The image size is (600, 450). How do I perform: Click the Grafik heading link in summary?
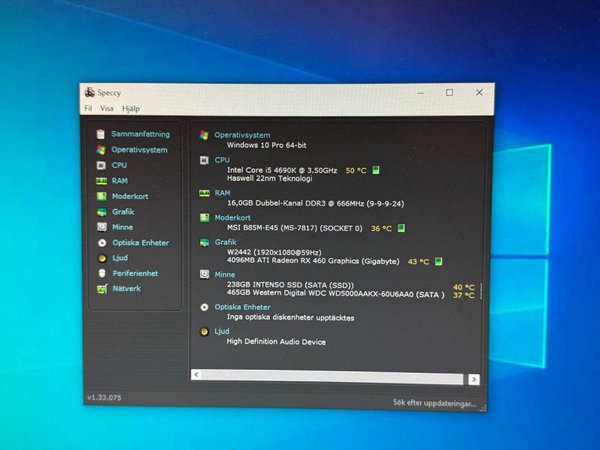click(225, 242)
